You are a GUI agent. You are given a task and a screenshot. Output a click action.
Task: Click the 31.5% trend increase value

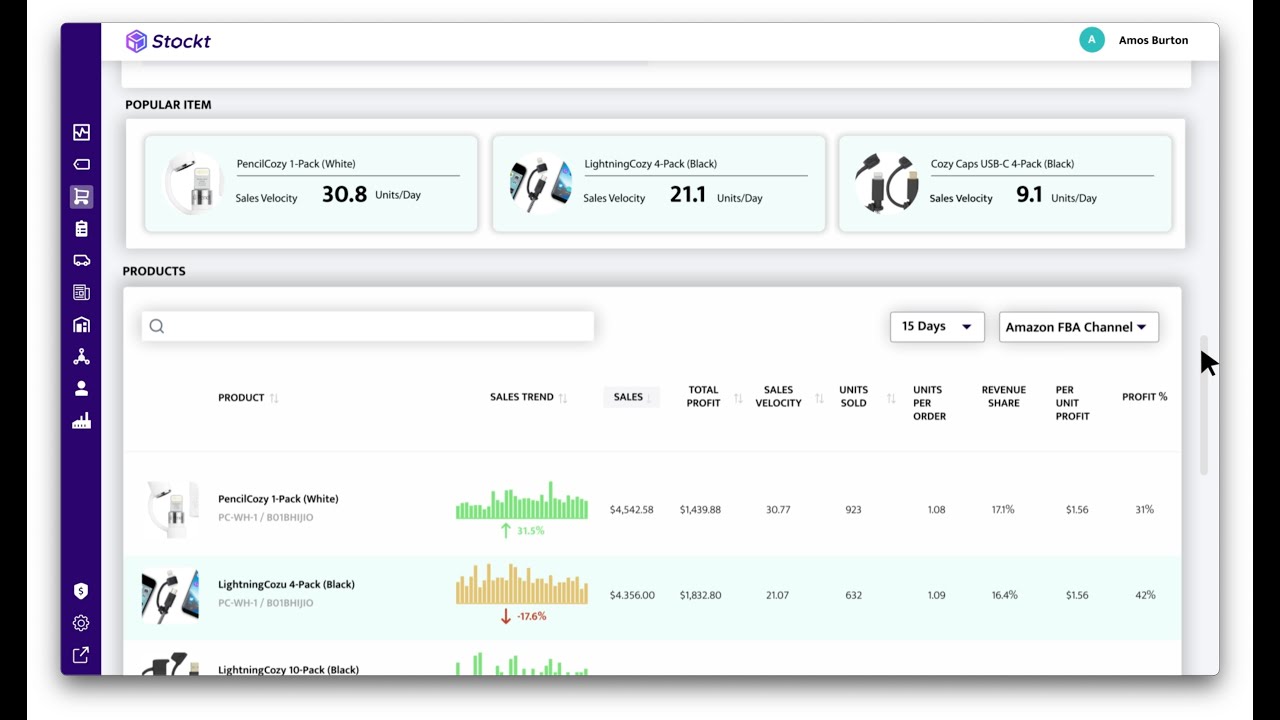coord(531,531)
